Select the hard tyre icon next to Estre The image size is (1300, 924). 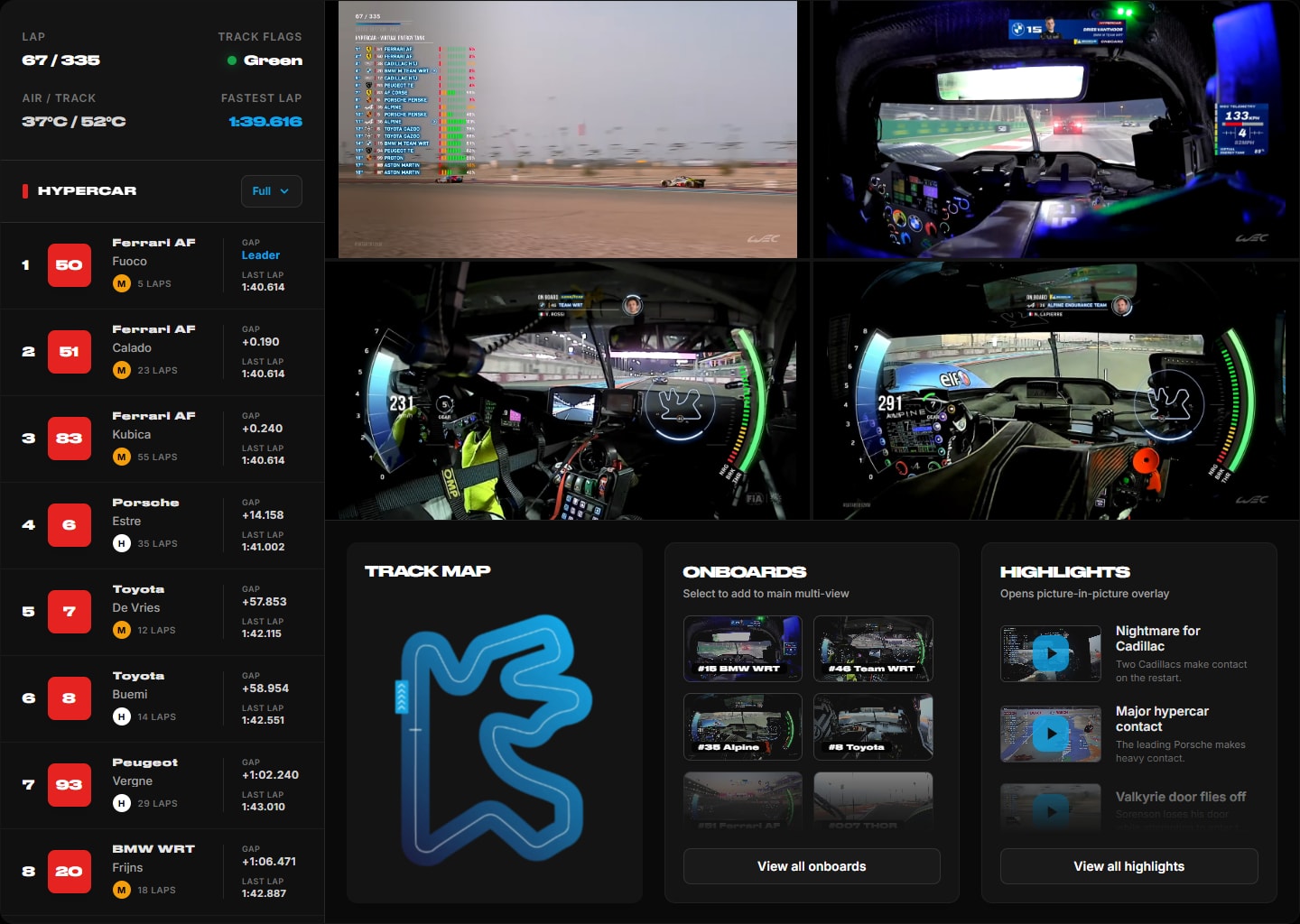[120, 542]
